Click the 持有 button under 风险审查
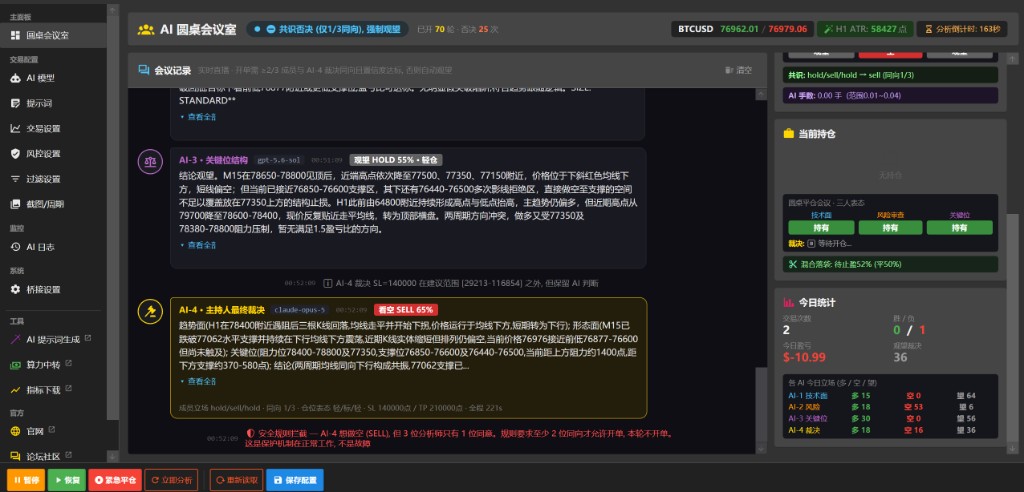Viewport: 1024px width, 492px height. [x=890, y=227]
